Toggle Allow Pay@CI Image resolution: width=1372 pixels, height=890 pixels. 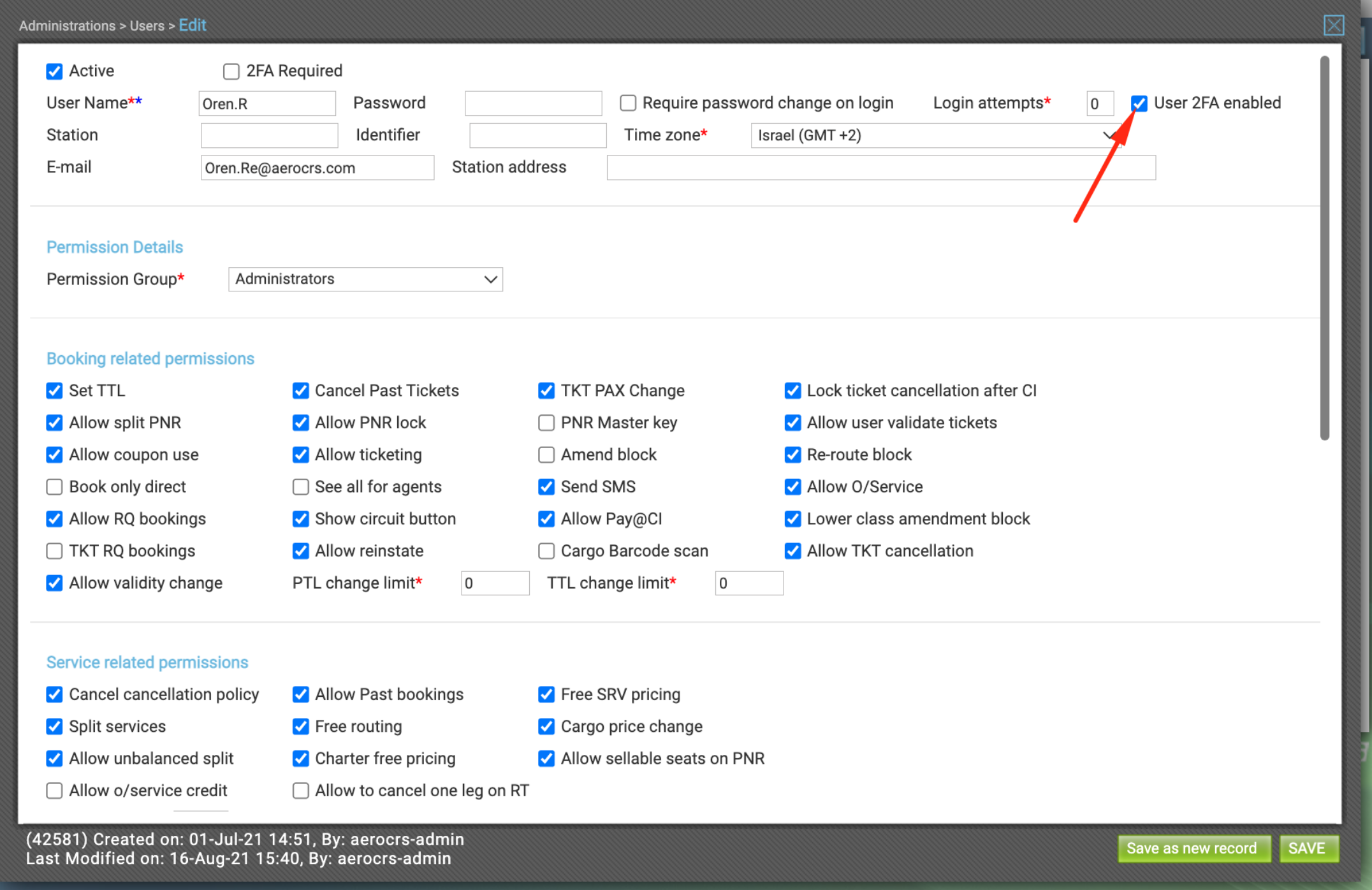546,519
